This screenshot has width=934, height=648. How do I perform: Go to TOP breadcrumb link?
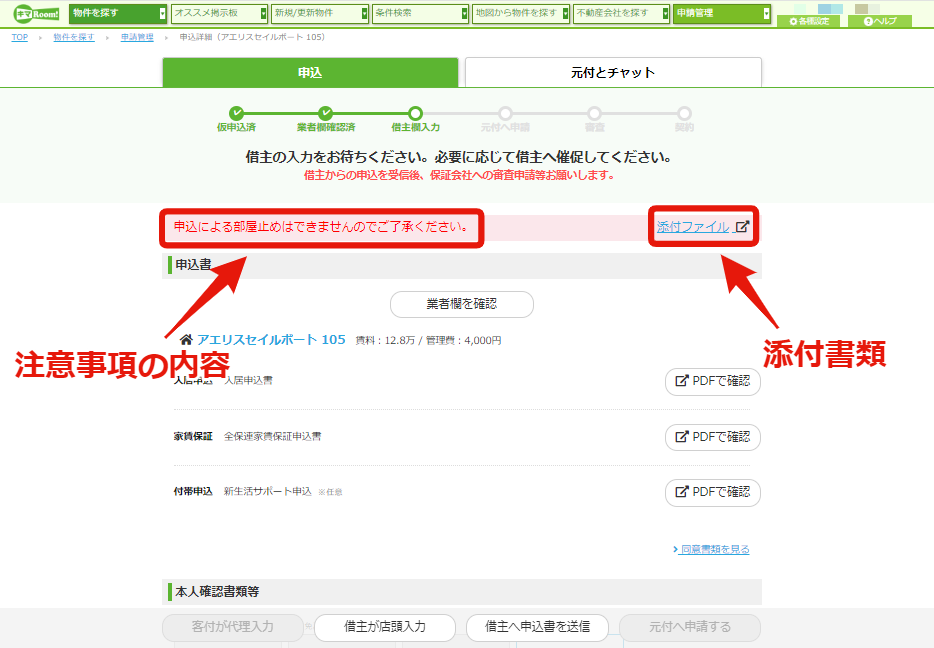coord(20,37)
